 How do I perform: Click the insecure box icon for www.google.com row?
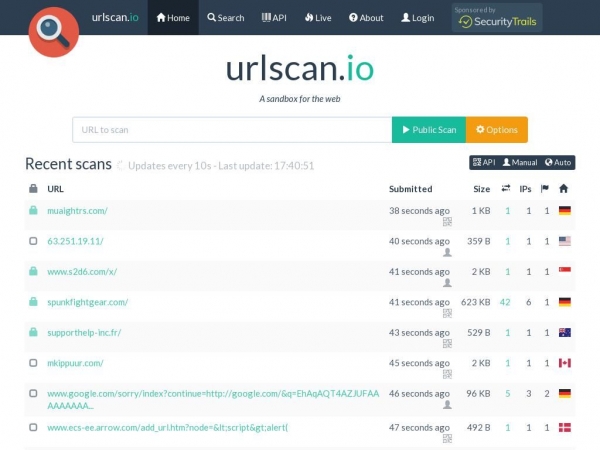pyautogui.click(x=33, y=393)
